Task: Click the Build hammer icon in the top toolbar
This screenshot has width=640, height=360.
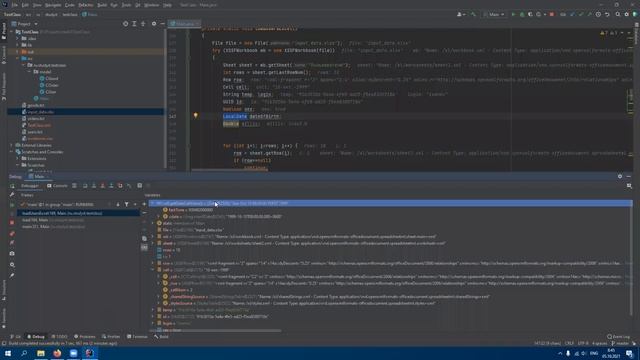Action: [473, 14]
